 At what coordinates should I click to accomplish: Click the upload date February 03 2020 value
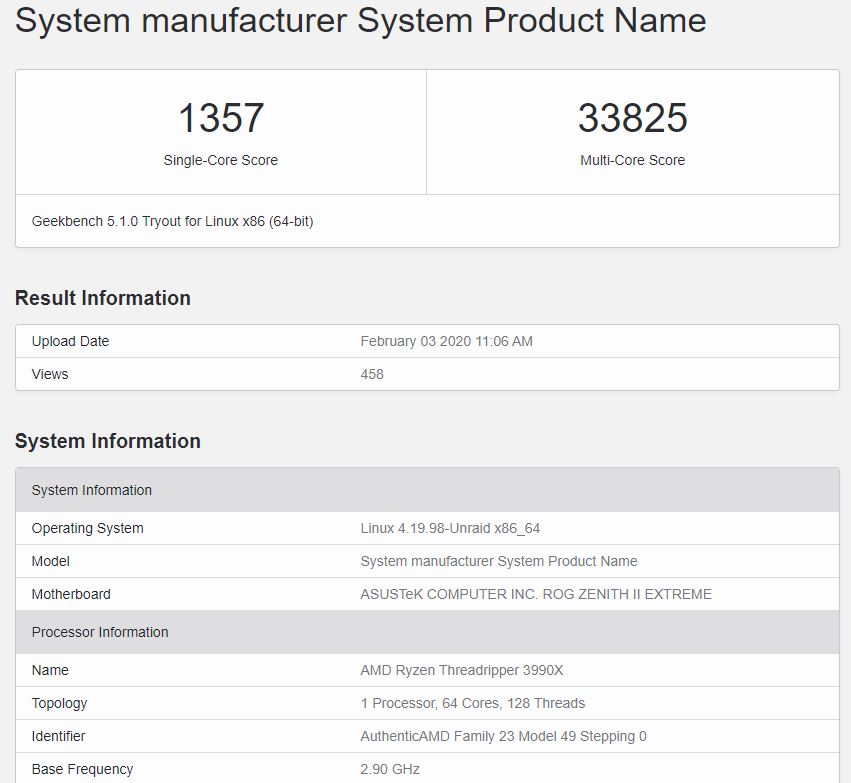pyautogui.click(x=446, y=341)
